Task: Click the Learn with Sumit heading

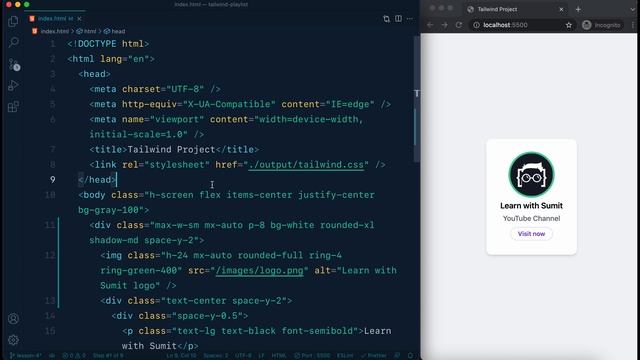Action: [531, 206]
